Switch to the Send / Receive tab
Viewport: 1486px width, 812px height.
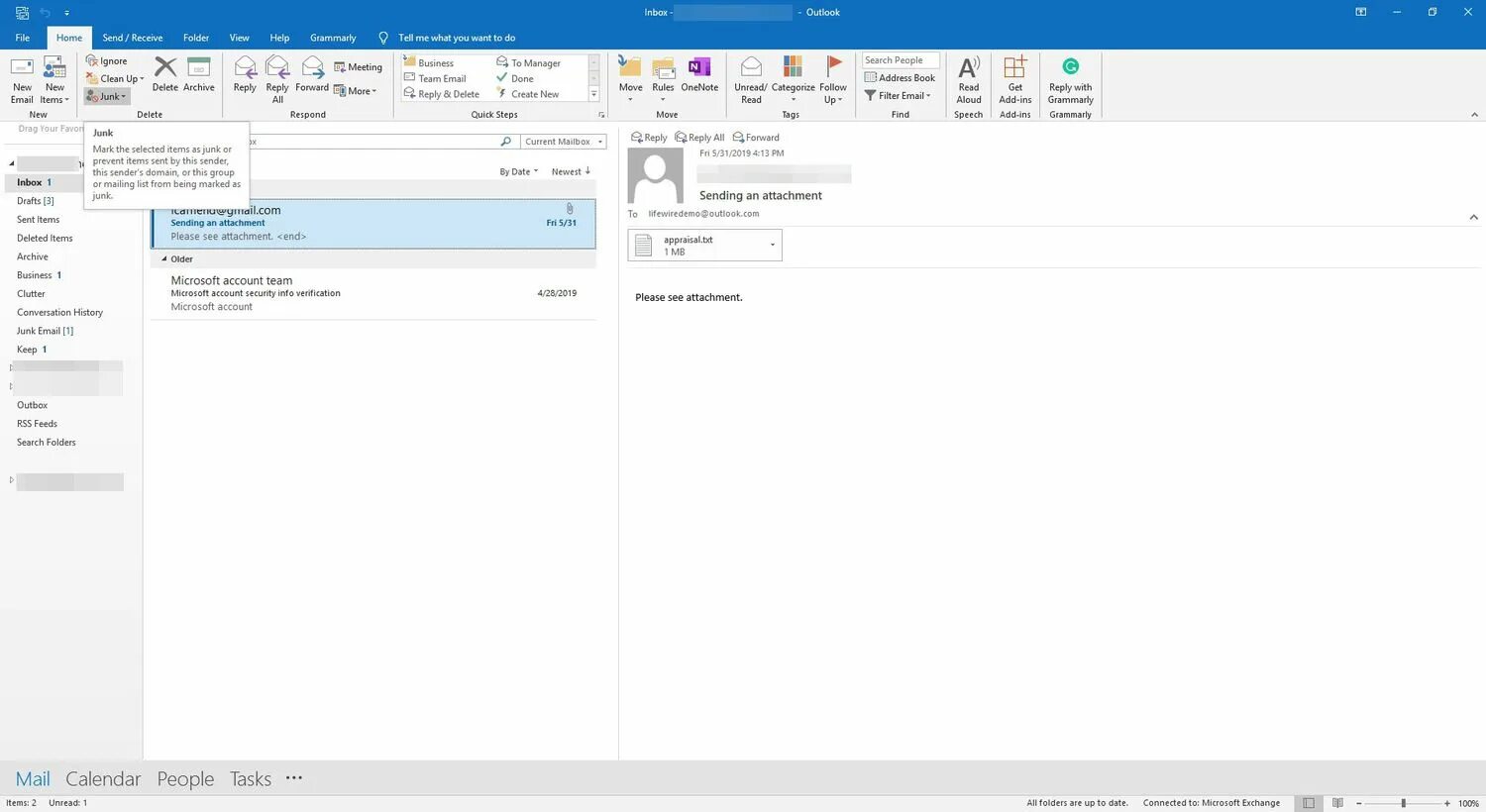[x=133, y=38]
